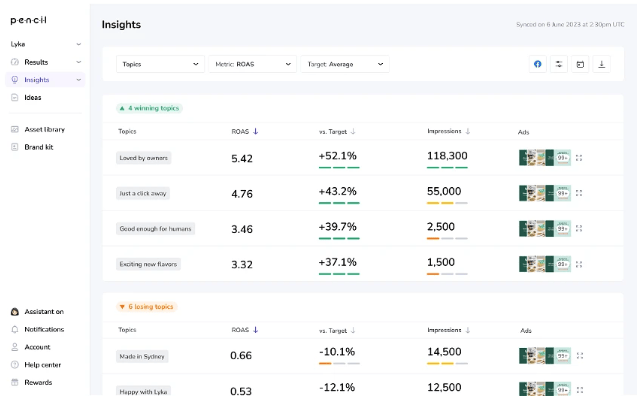Click the 5.42 ROAS value
The height and width of the screenshot is (397, 637).
pos(242,158)
